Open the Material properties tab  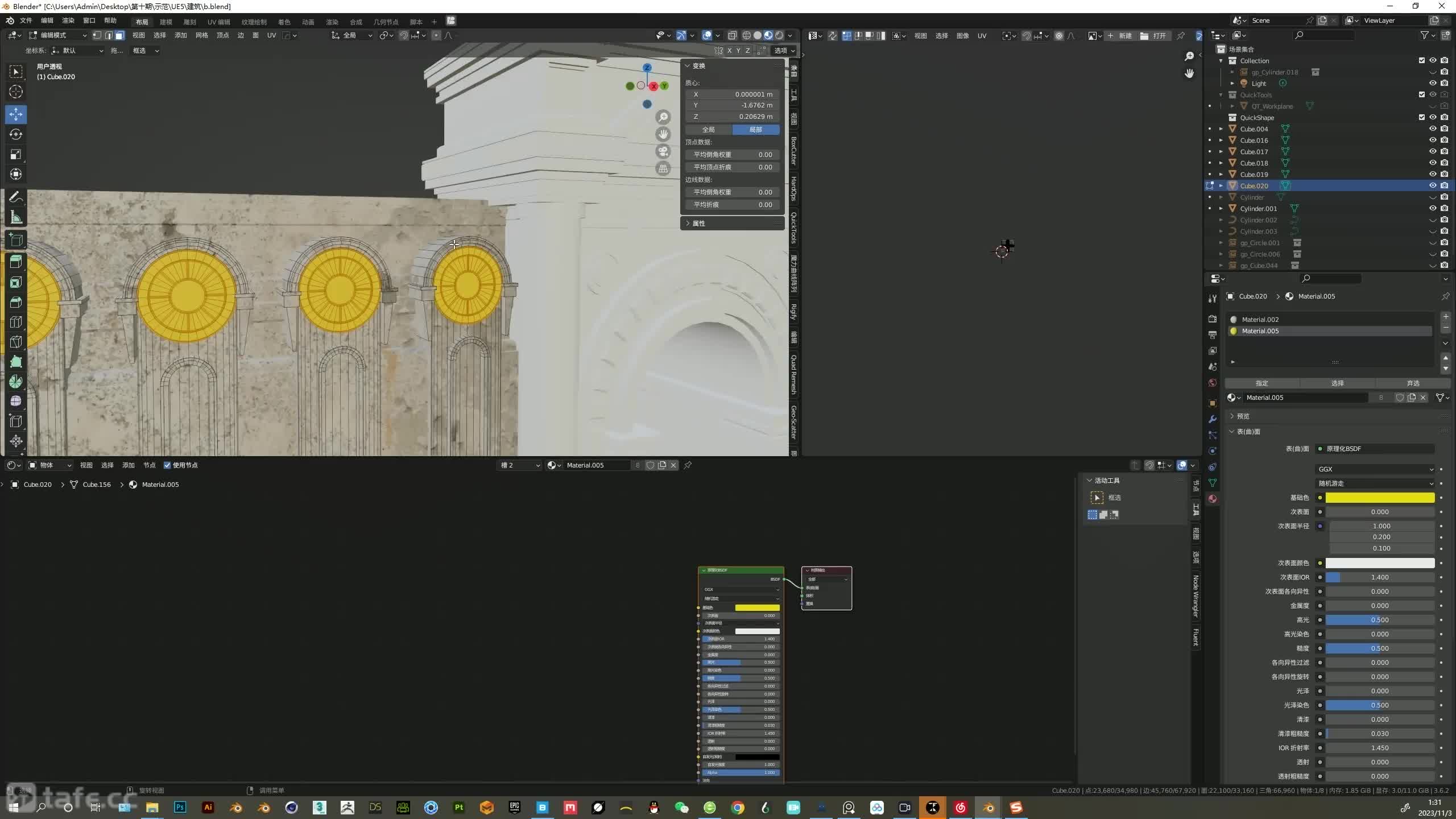coord(1213,499)
